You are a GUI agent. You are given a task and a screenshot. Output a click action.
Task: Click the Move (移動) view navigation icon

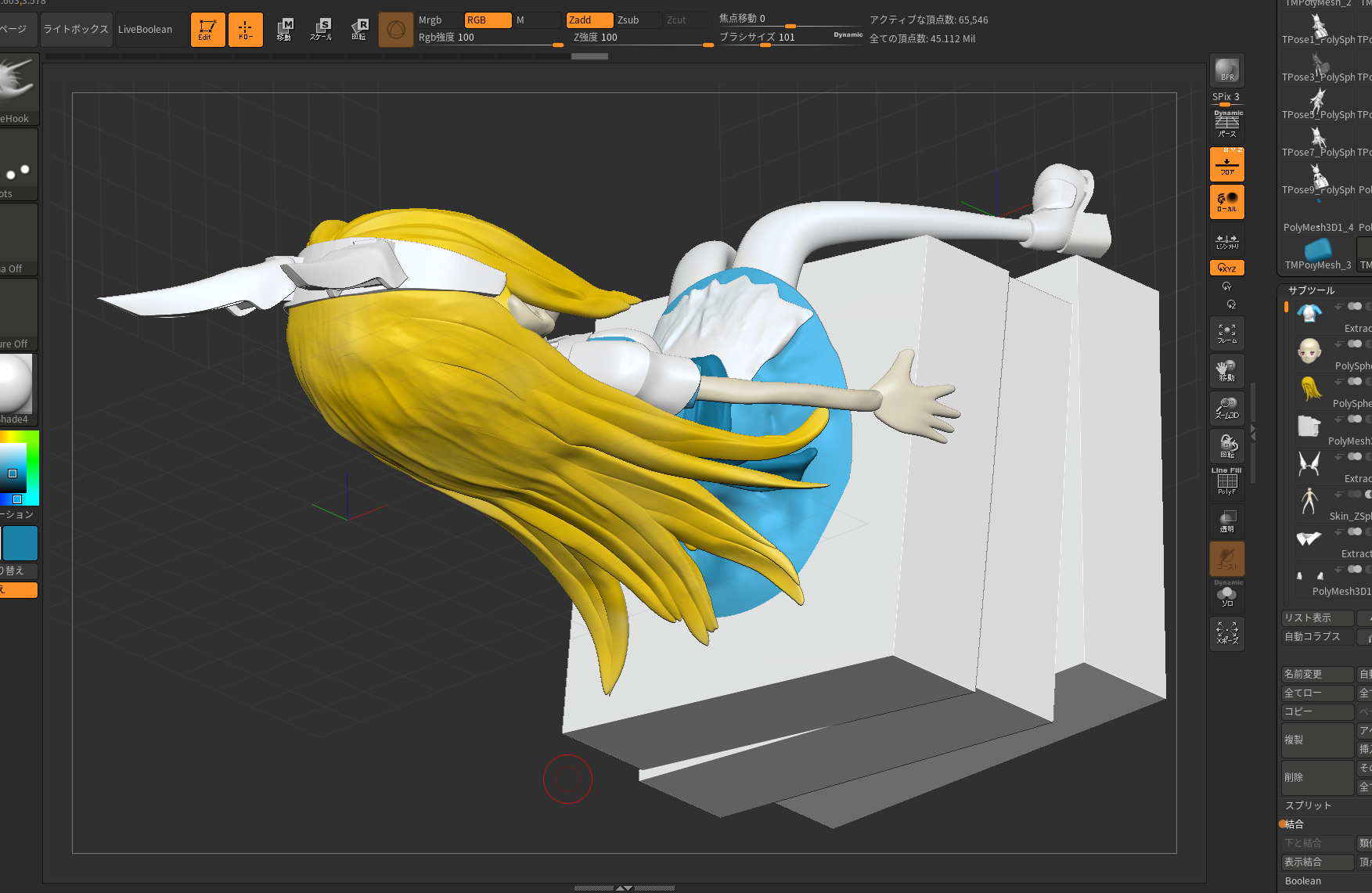pyautogui.click(x=1226, y=371)
